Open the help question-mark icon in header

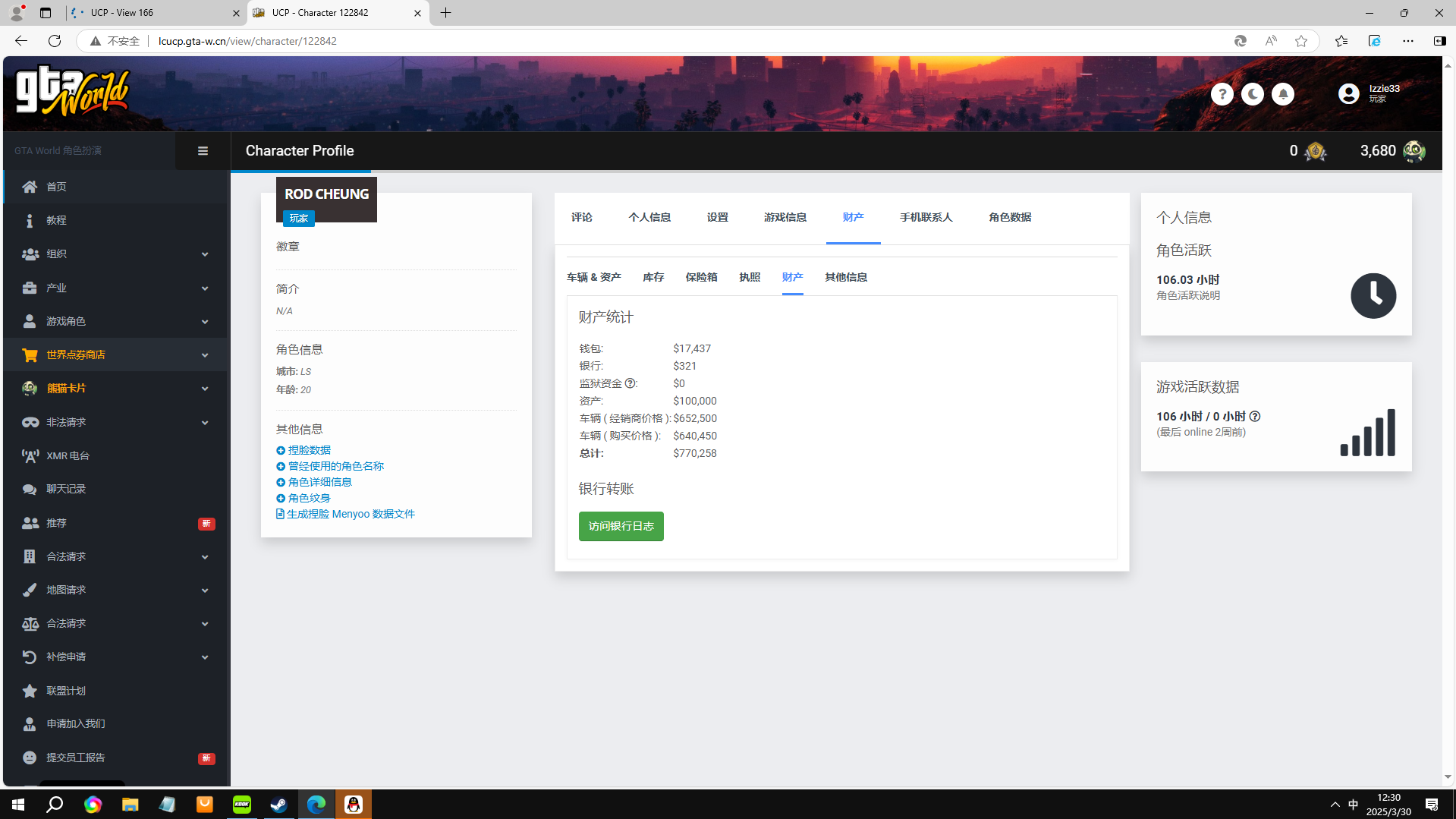[1222, 94]
